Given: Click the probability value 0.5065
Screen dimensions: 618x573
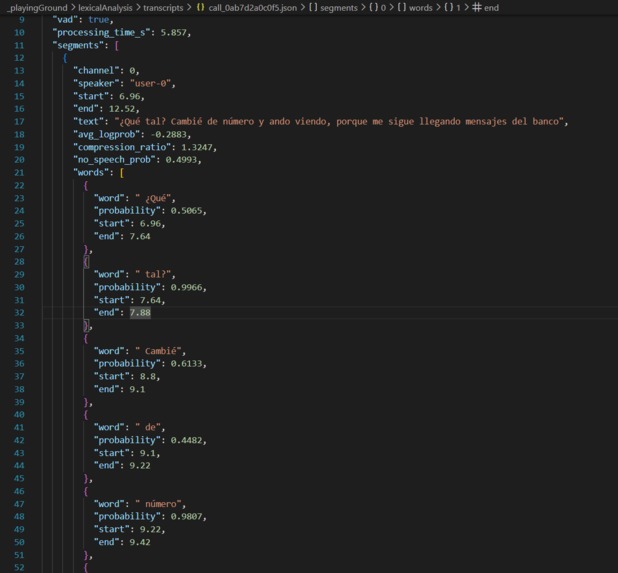Looking at the screenshot, I should click(186, 211).
